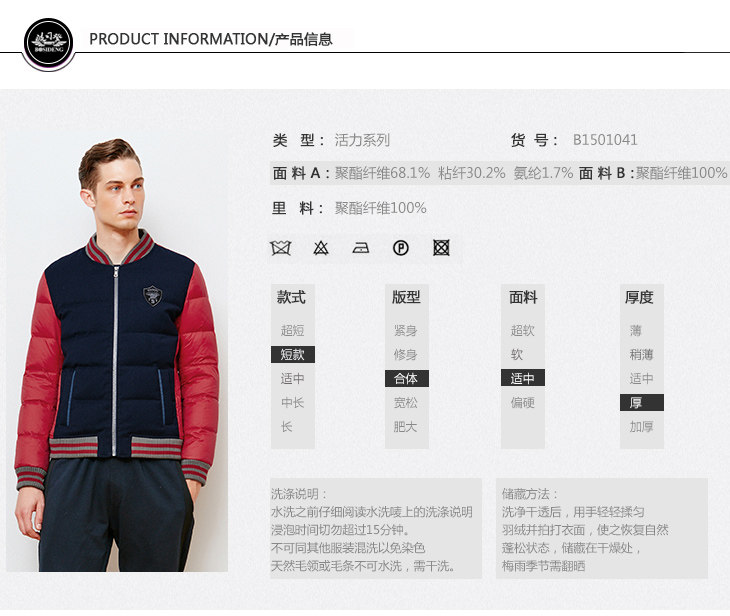Select the 适中 fabric softness option
This screenshot has width=730, height=616.
(523, 379)
